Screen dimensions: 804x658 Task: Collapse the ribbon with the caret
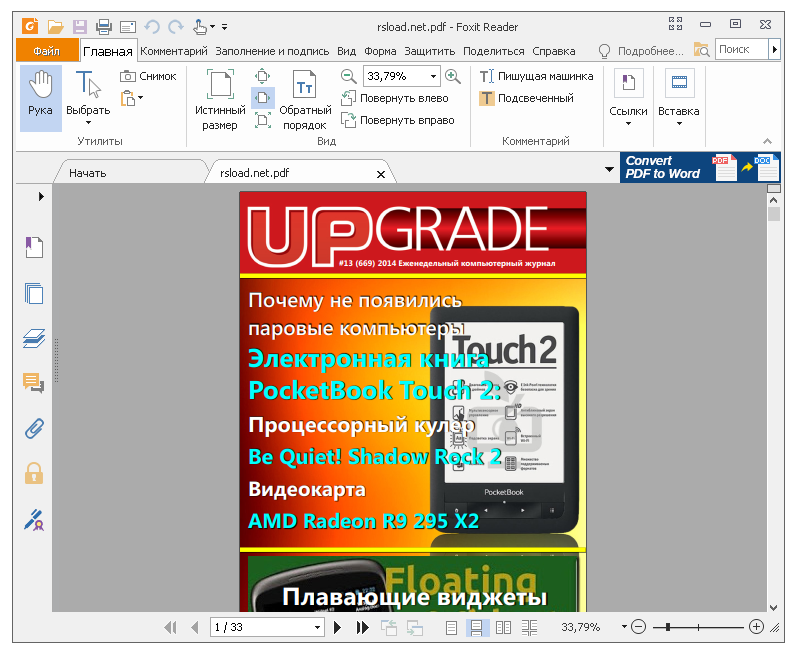768,141
